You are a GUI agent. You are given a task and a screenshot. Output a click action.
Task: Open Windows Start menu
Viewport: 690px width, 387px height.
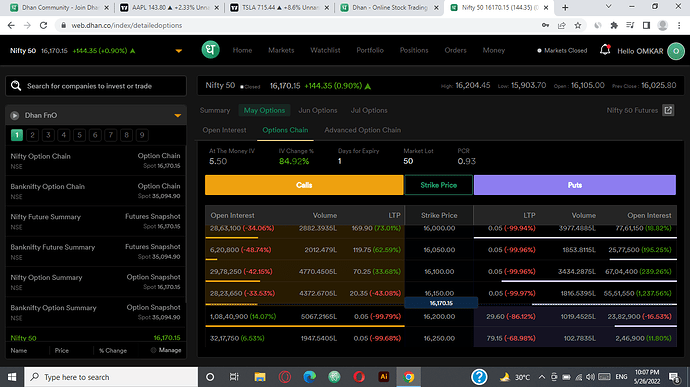point(12,377)
